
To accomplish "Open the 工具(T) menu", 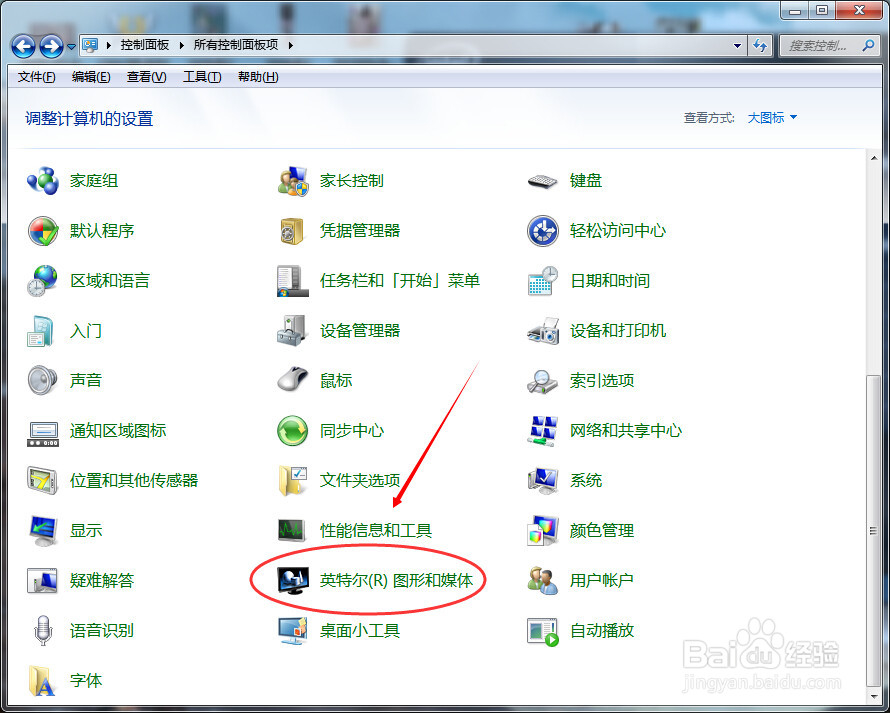I will (202, 77).
